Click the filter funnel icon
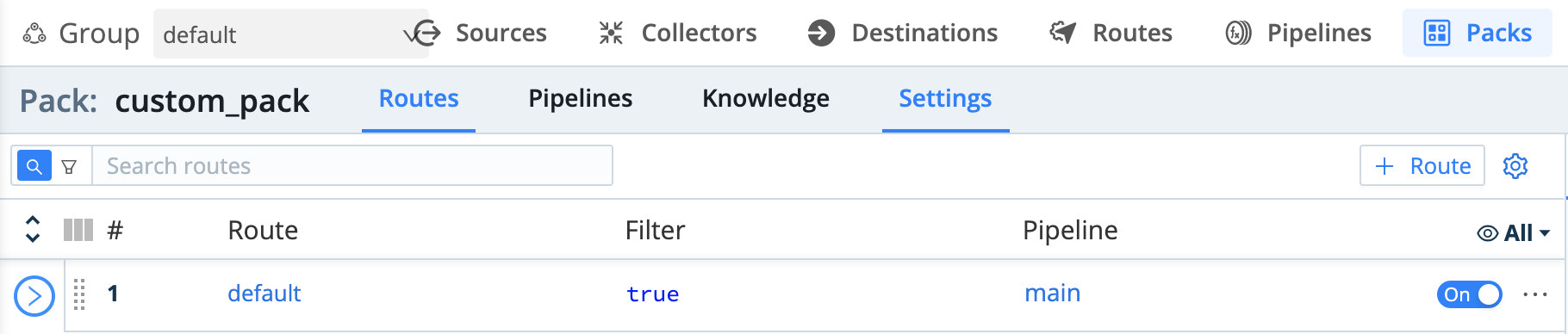Screen dimensions: 1568x334 (70, 166)
